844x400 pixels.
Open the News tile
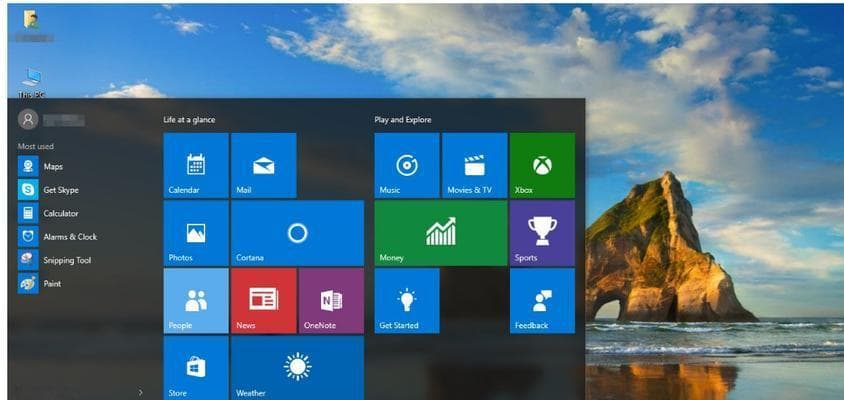click(x=264, y=301)
